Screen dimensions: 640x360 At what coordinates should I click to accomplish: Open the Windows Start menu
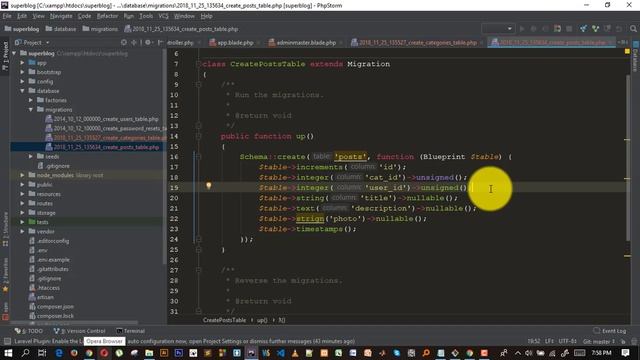(8, 353)
